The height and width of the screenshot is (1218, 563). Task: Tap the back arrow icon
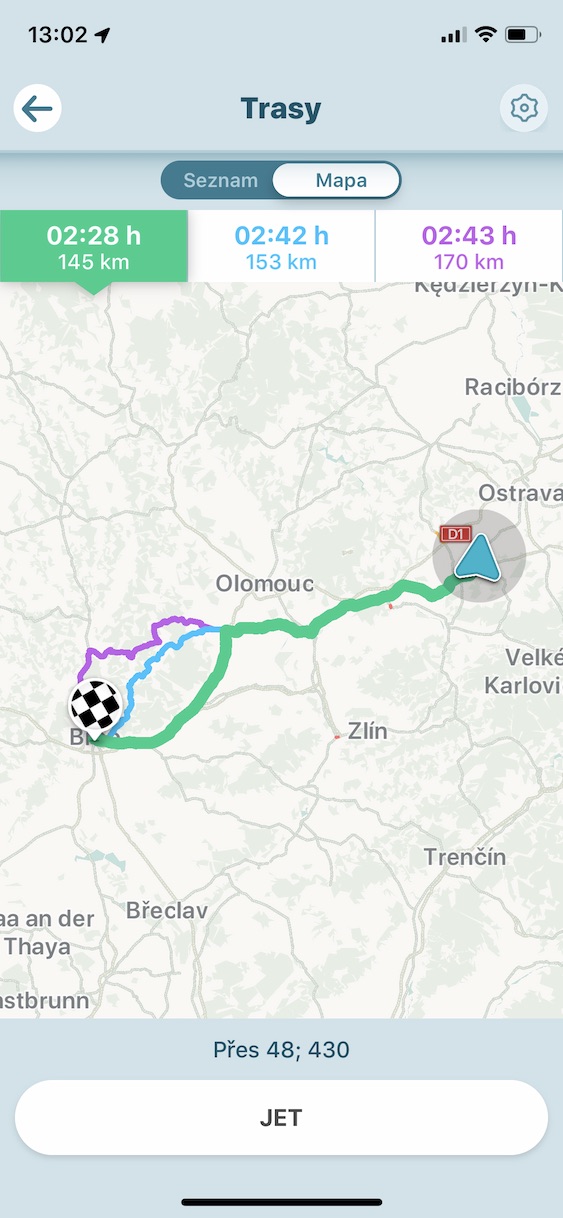(x=38, y=108)
